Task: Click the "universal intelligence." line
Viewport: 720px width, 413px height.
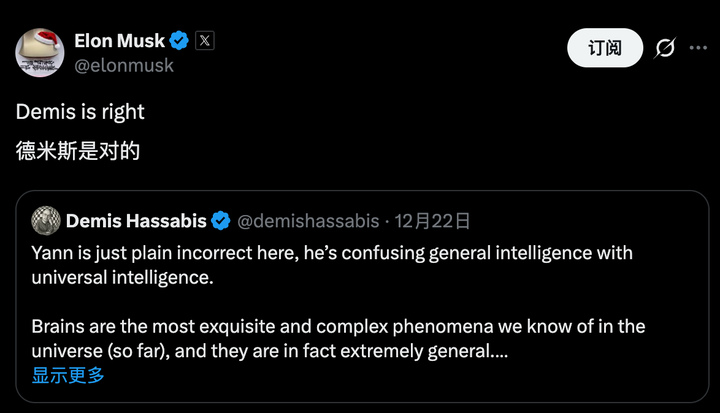Action: [122, 277]
